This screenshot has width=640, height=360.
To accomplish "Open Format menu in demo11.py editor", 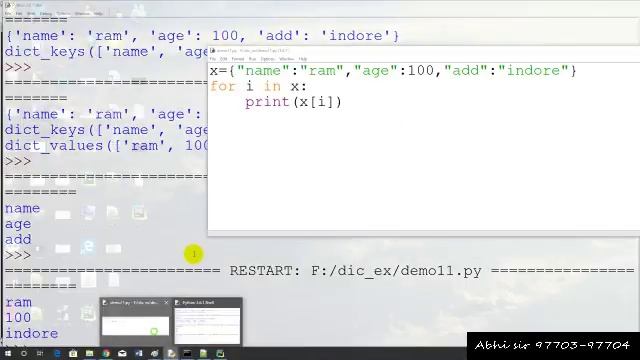I will pyautogui.click(x=238, y=59).
